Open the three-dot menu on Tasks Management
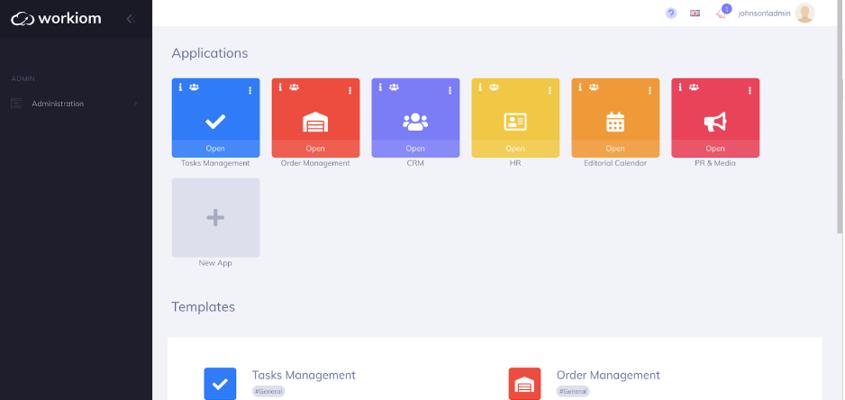The image size is (845, 400). pos(250,91)
